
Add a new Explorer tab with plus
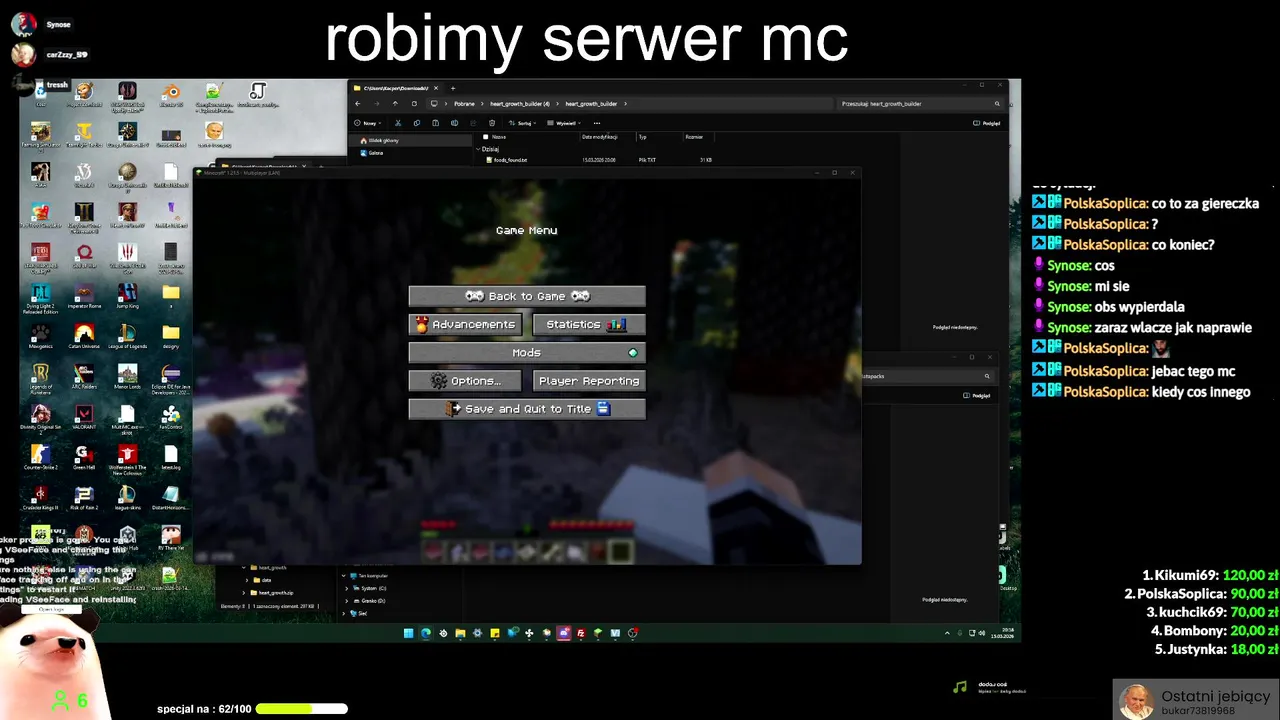coord(453,88)
